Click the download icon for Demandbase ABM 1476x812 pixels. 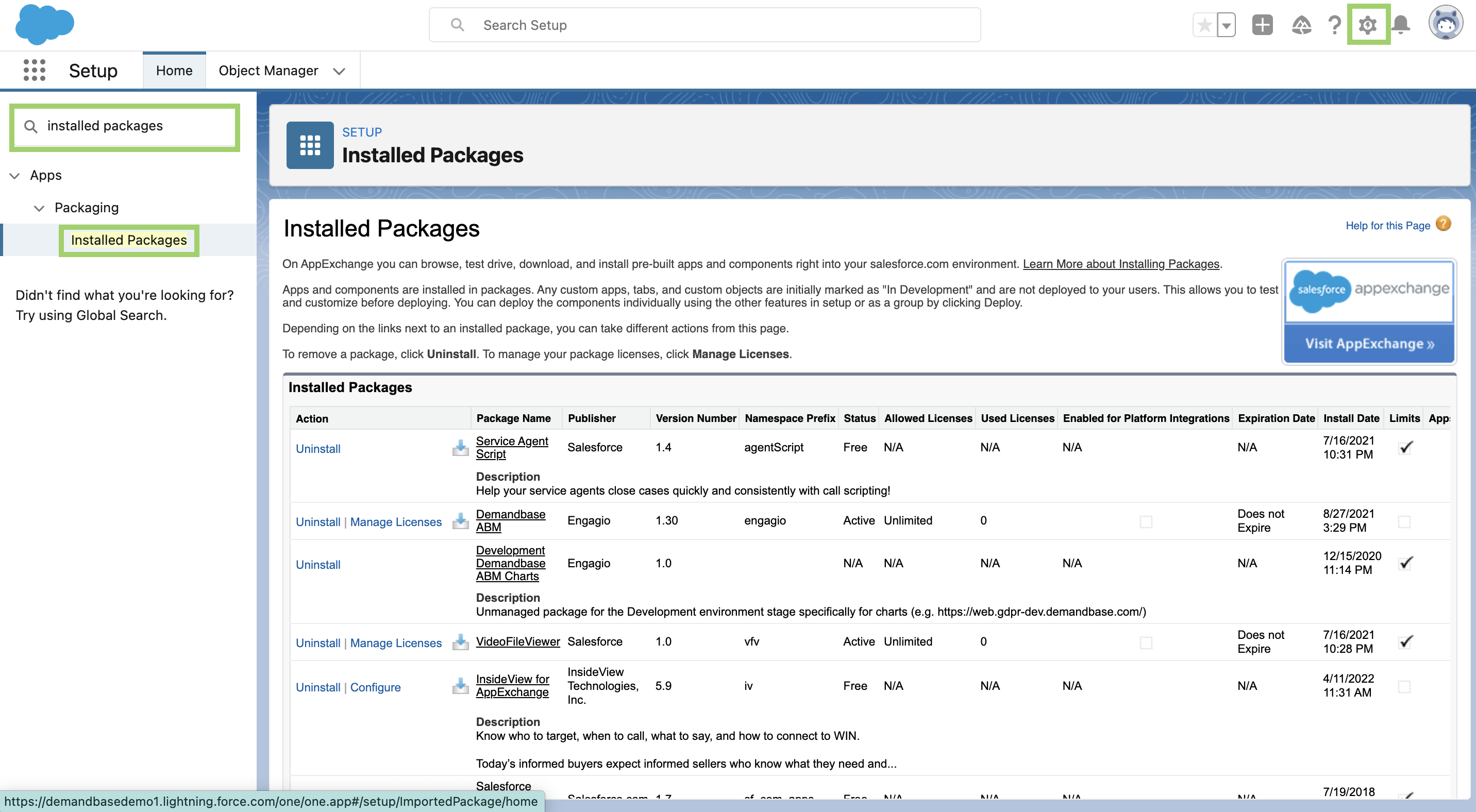tap(460, 520)
